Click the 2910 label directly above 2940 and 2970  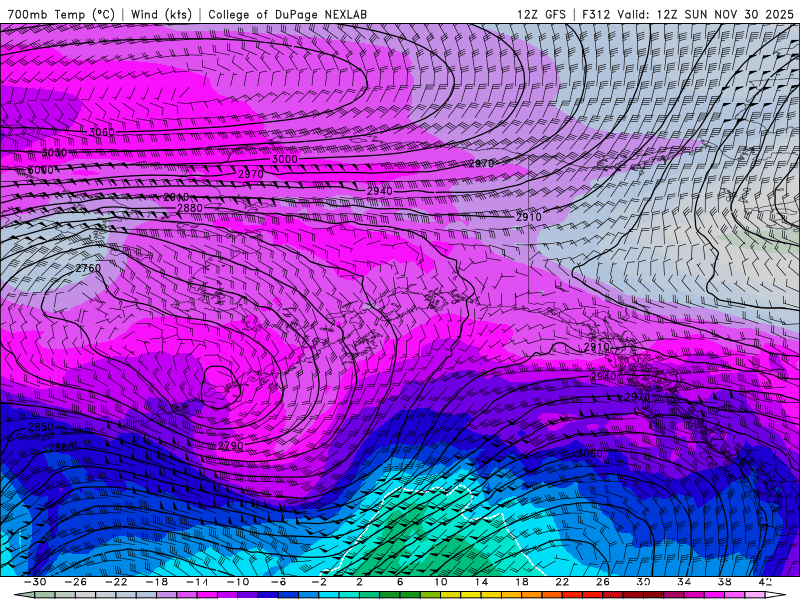[596, 347]
